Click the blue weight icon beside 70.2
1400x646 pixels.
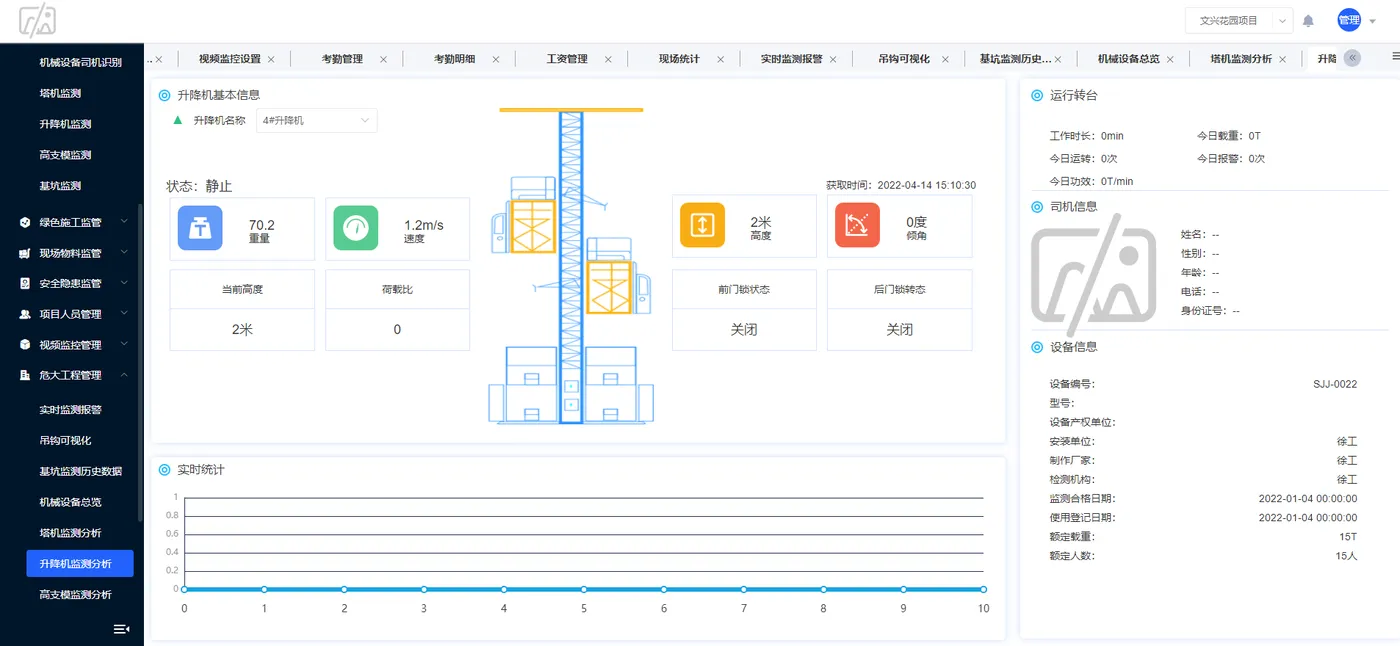200,227
